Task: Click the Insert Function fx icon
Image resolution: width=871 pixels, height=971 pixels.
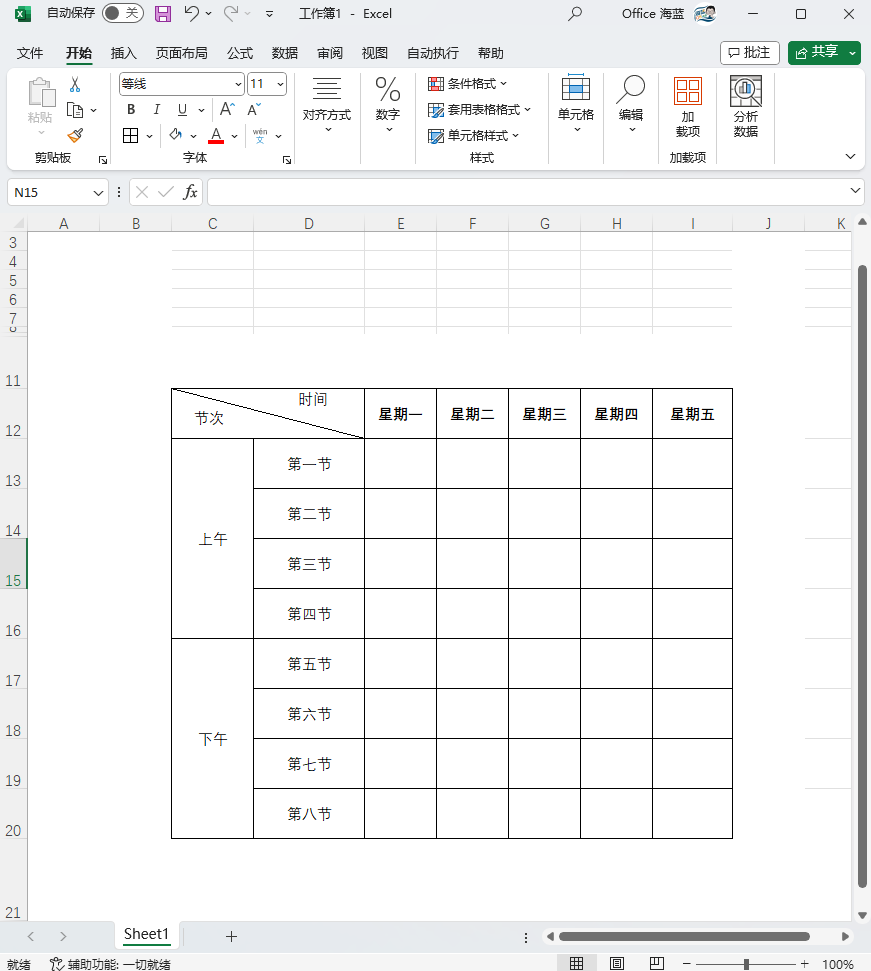Action: point(190,193)
